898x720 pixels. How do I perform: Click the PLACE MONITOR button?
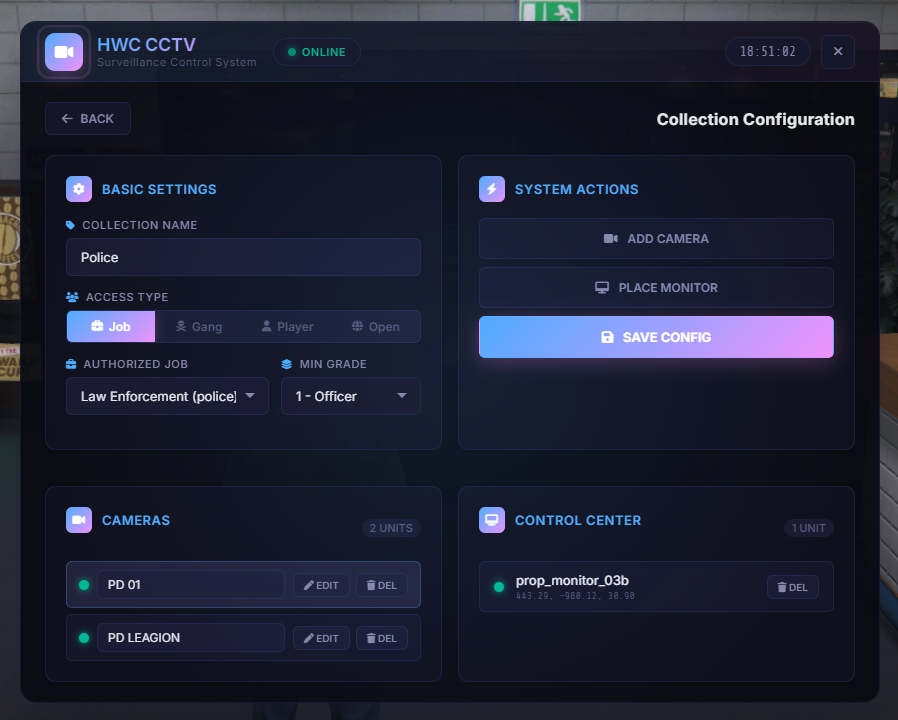656,288
